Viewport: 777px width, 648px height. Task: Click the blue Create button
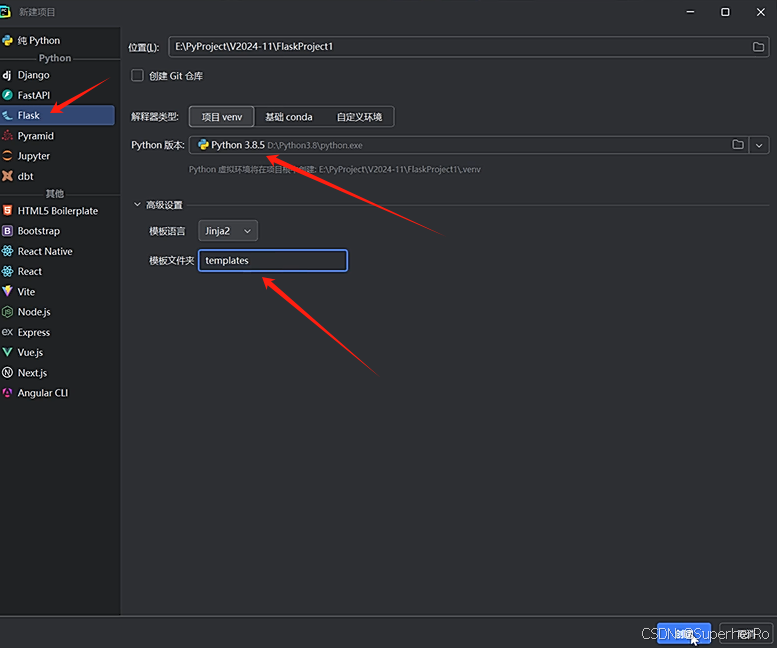coord(683,633)
